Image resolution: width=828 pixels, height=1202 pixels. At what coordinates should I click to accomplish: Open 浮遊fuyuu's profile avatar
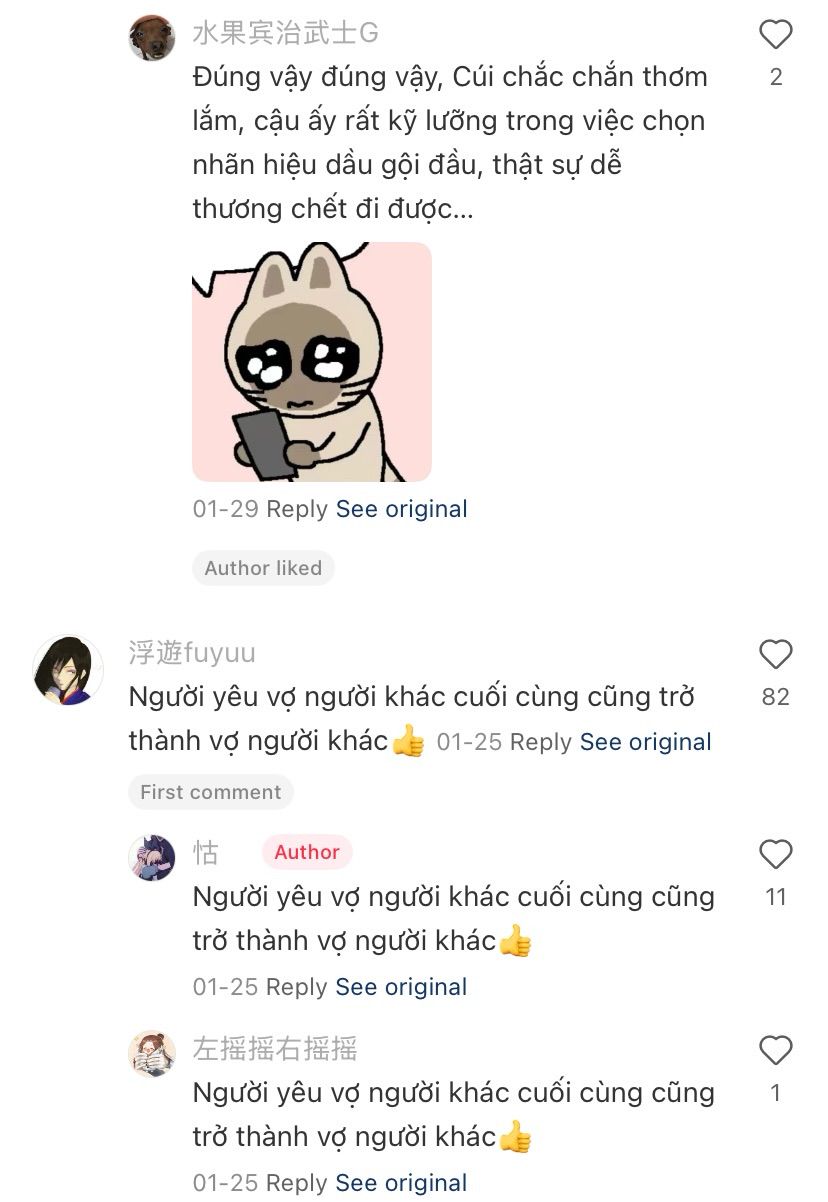point(68,670)
